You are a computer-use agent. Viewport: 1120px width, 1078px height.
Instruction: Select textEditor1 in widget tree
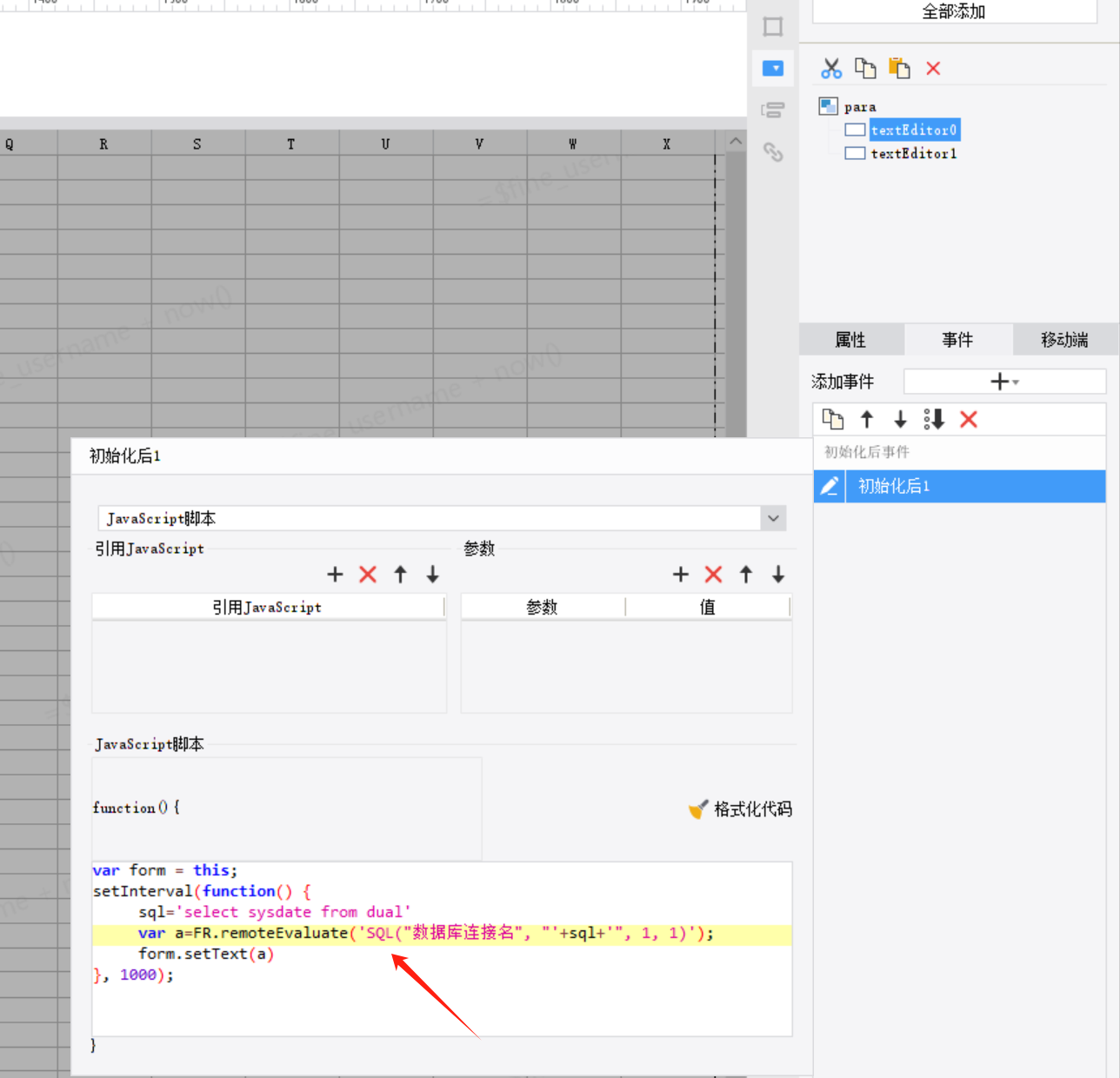pyautogui.click(x=914, y=153)
